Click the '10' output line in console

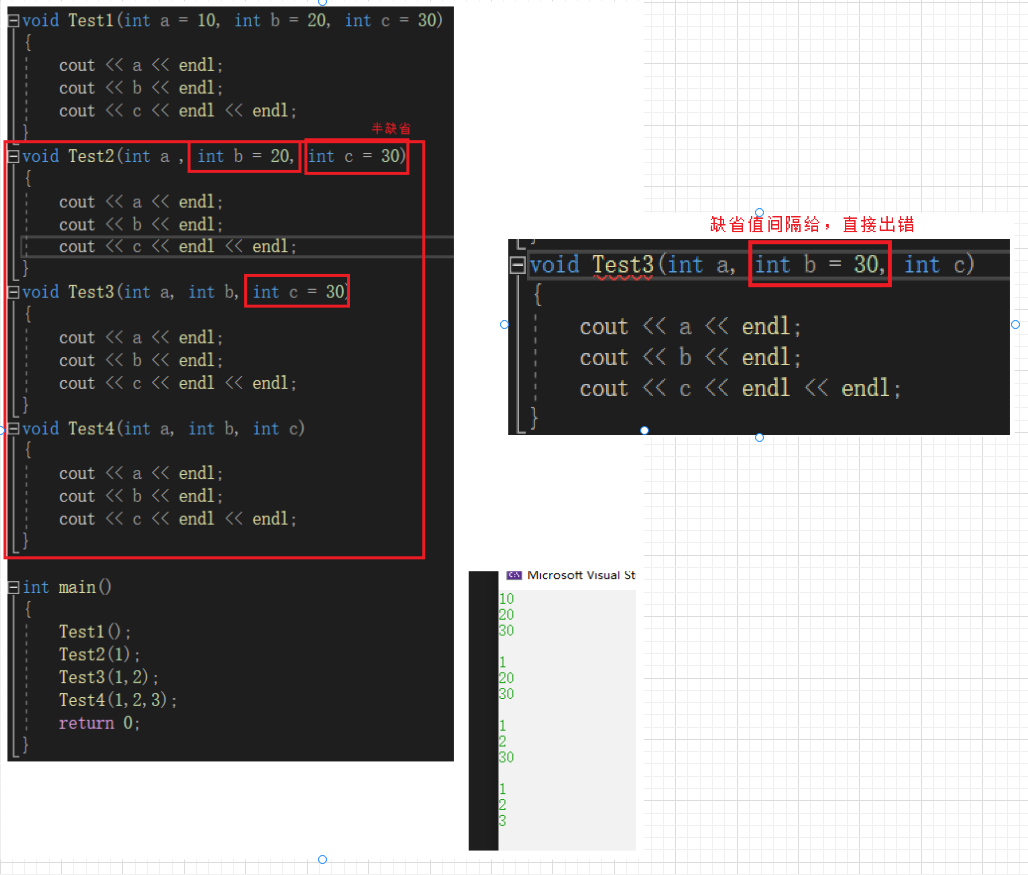pyautogui.click(x=507, y=598)
